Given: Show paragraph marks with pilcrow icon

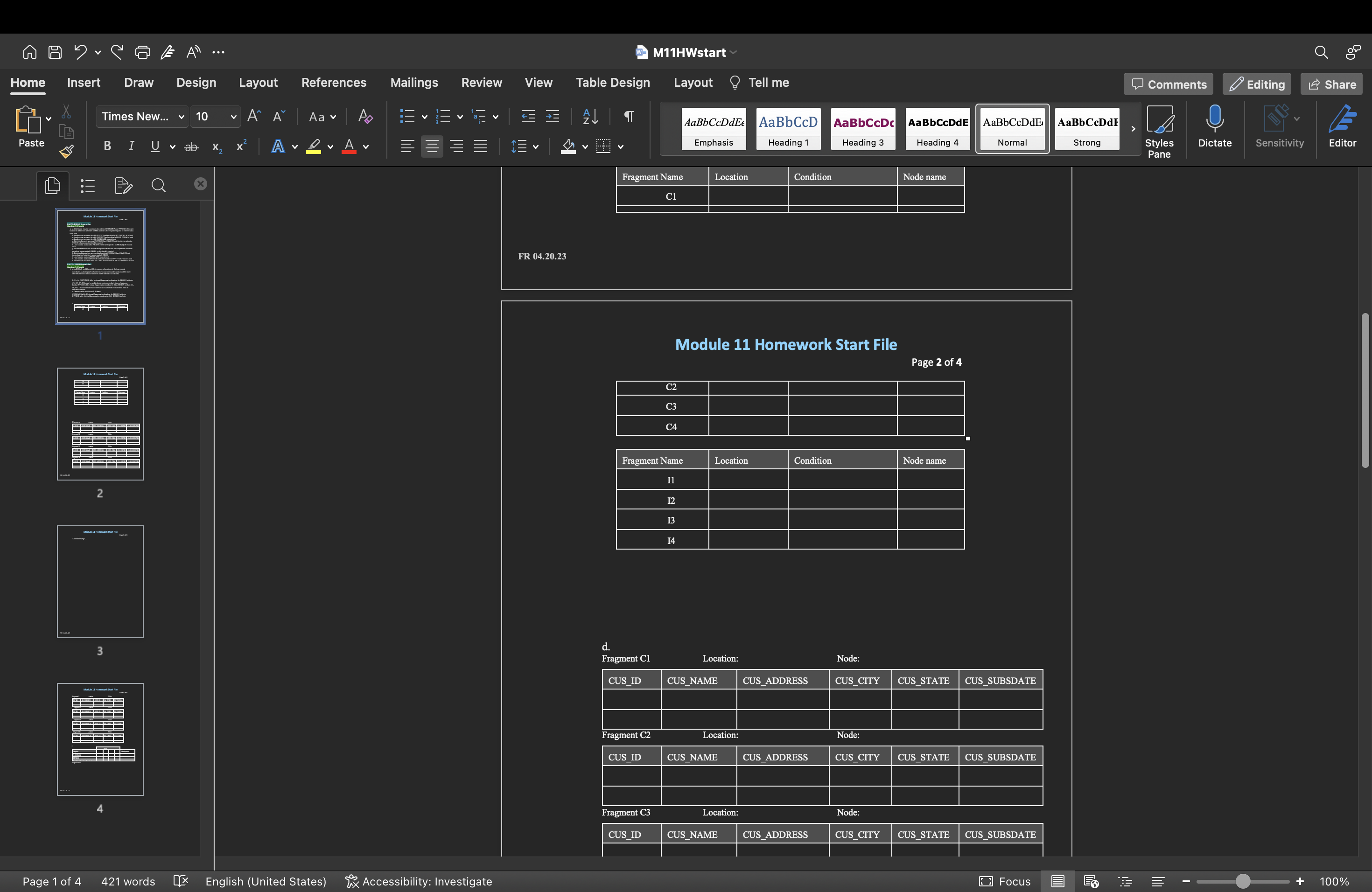Looking at the screenshot, I should [629, 116].
